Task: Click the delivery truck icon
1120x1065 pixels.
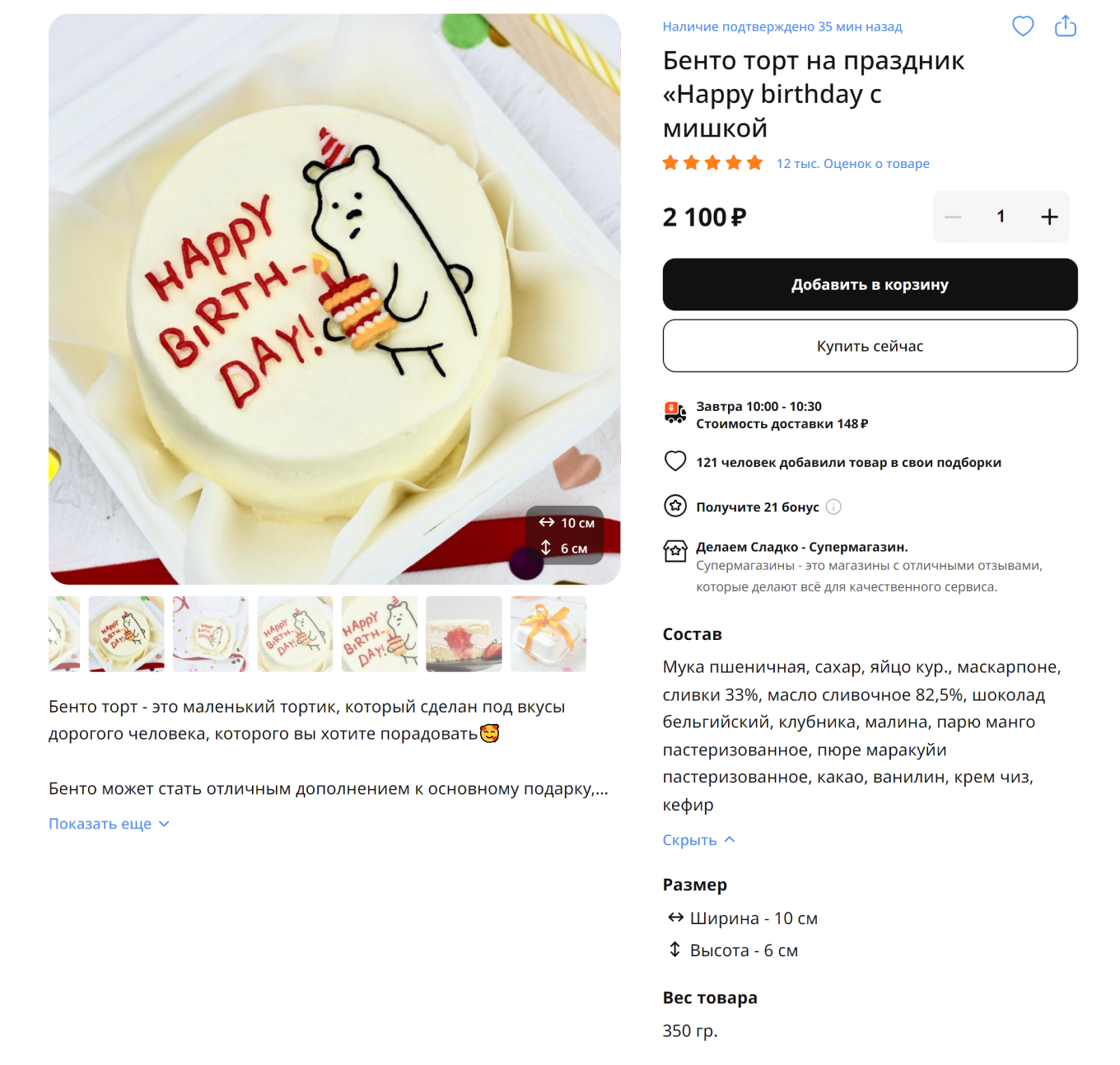Action: tap(675, 413)
